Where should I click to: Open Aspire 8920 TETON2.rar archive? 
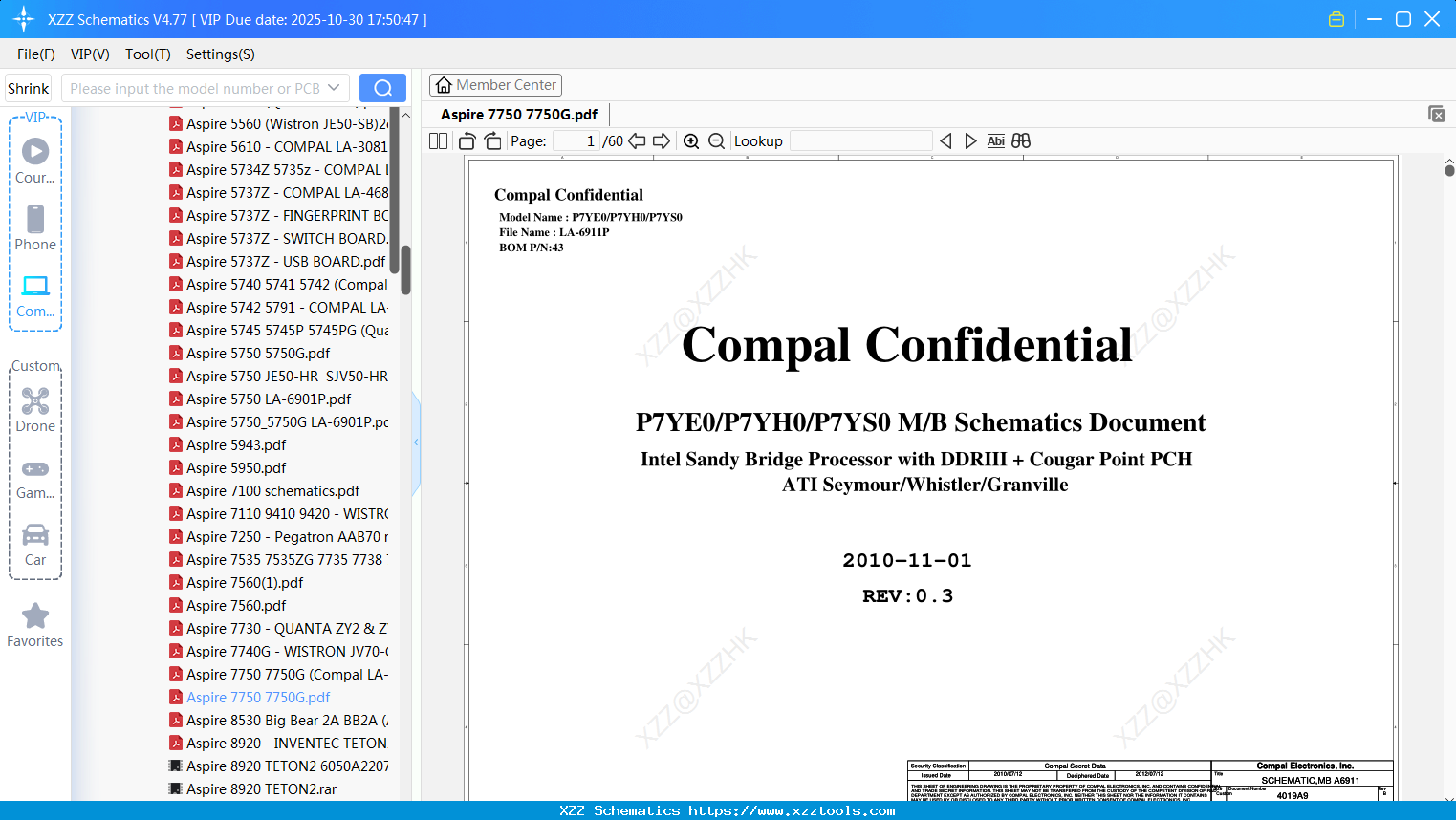point(253,789)
